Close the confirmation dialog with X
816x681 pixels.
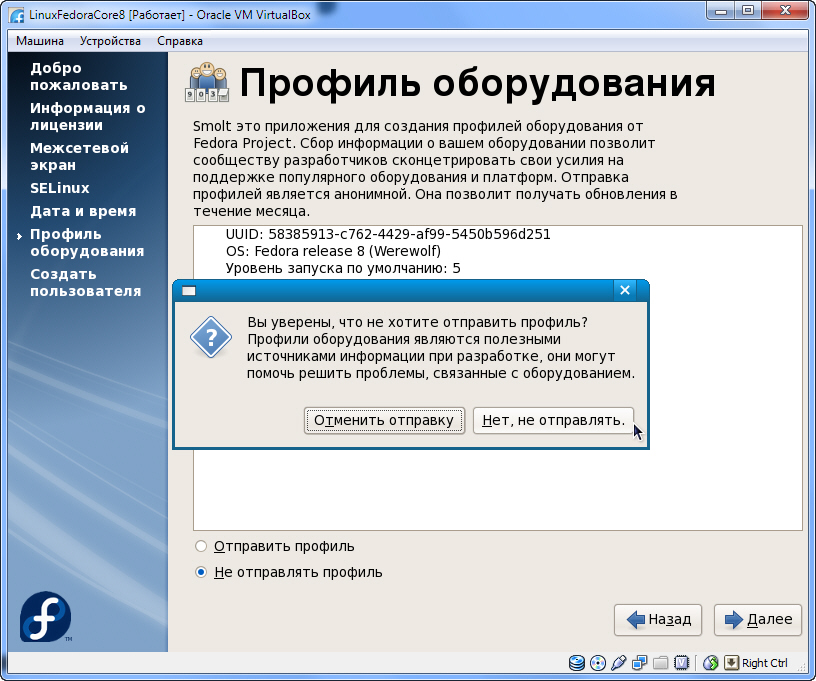(625, 290)
